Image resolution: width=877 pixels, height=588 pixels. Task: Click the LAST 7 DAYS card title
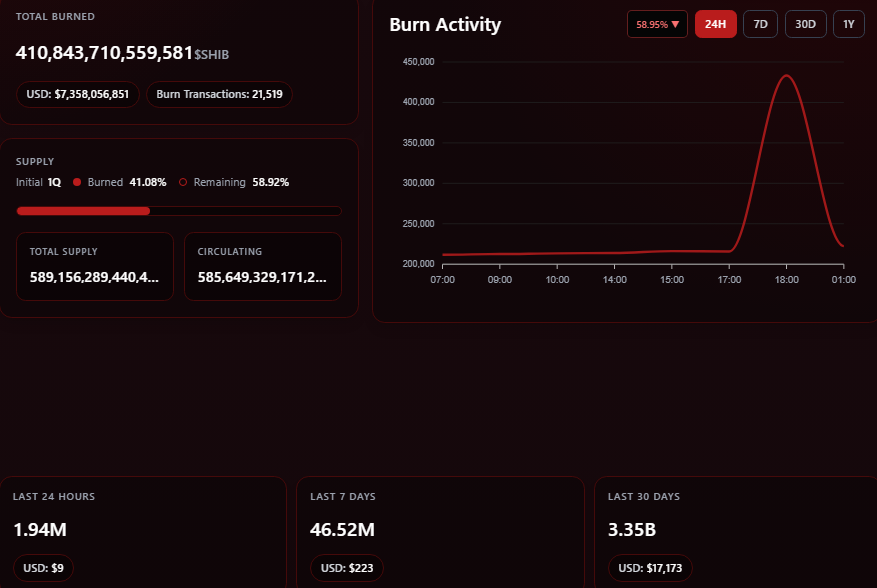tap(343, 497)
